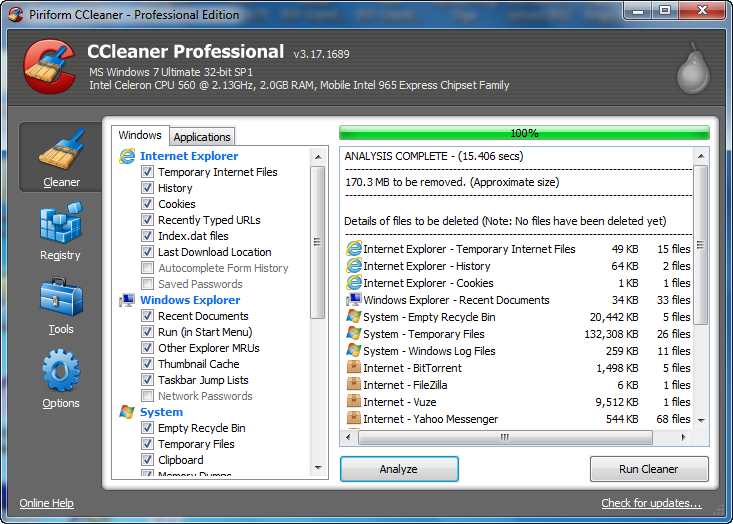The image size is (733, 524).
Task: Open the Online Help link
Action: [x=46, y=503]
